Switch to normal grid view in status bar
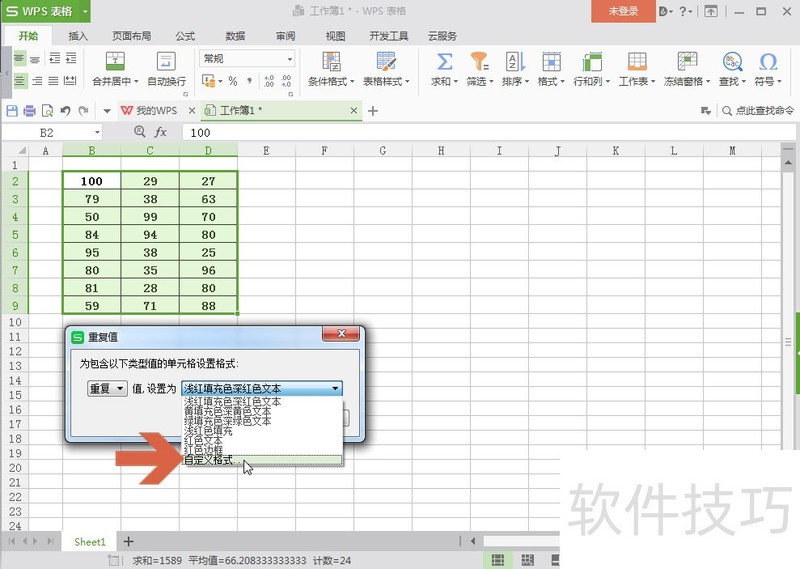800x569 pixels. [497, 560]
